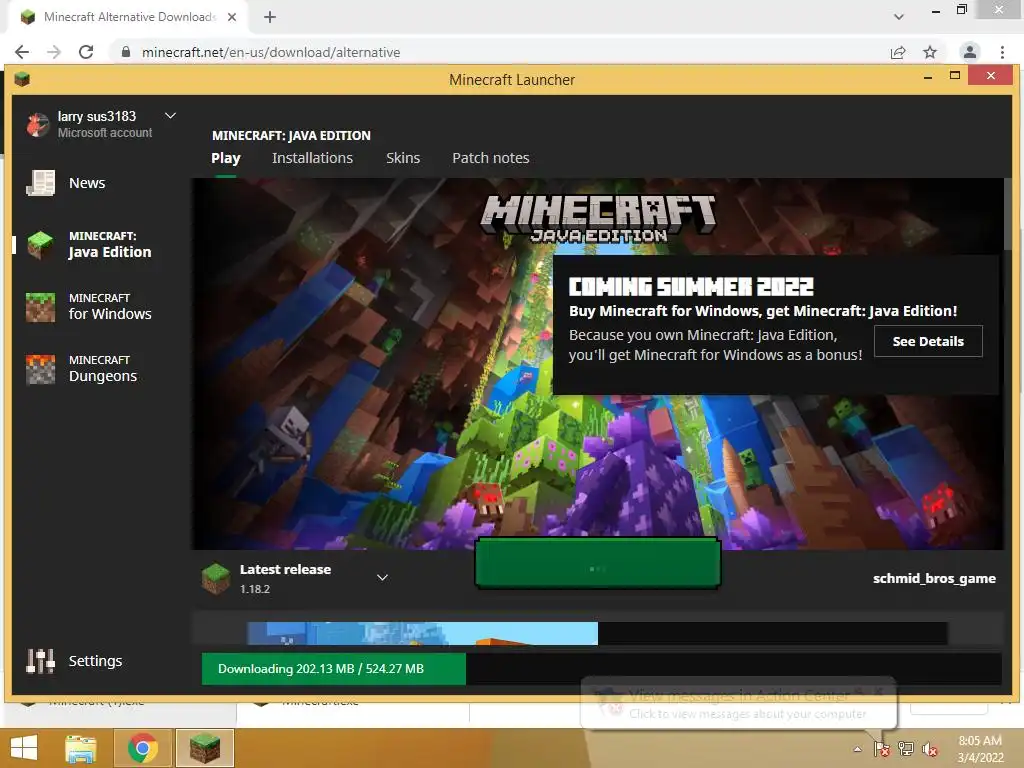This screenshot has height=768, width=1024.
Task: Reload the minecraft.net page
Action: (x=86, y=52)
